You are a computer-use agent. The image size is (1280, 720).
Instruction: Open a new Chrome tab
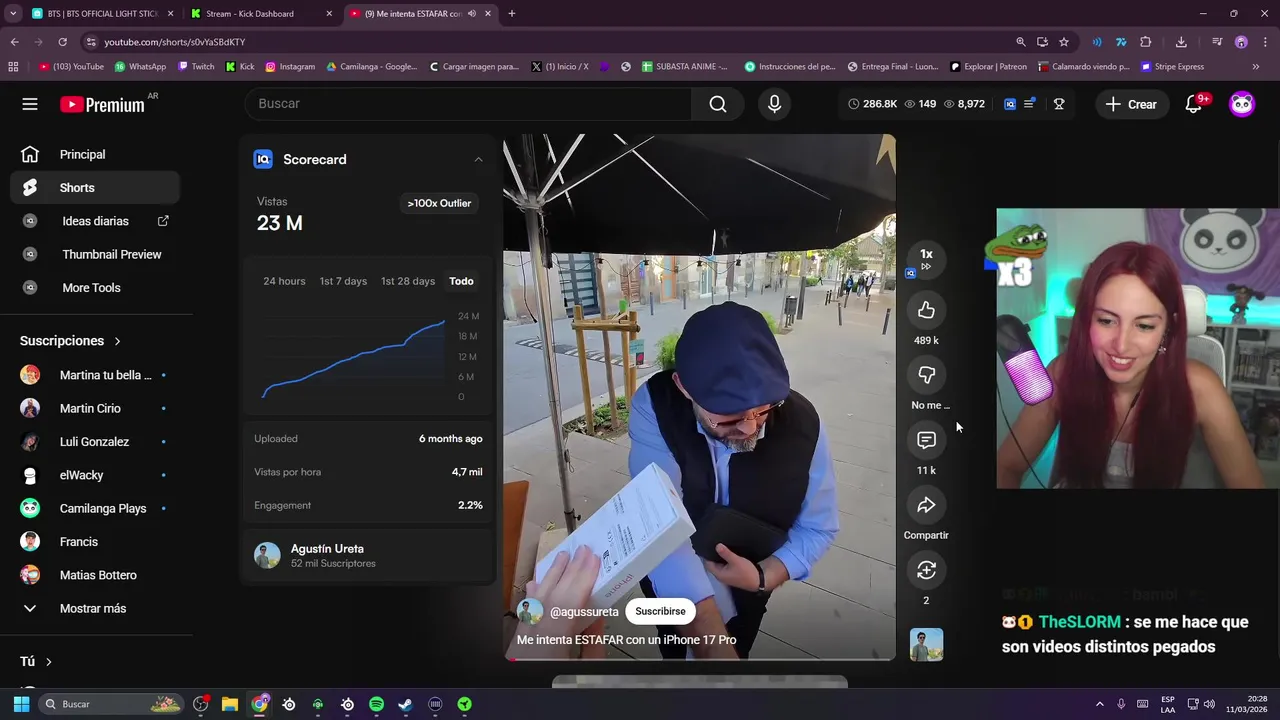tap(511, 14)
